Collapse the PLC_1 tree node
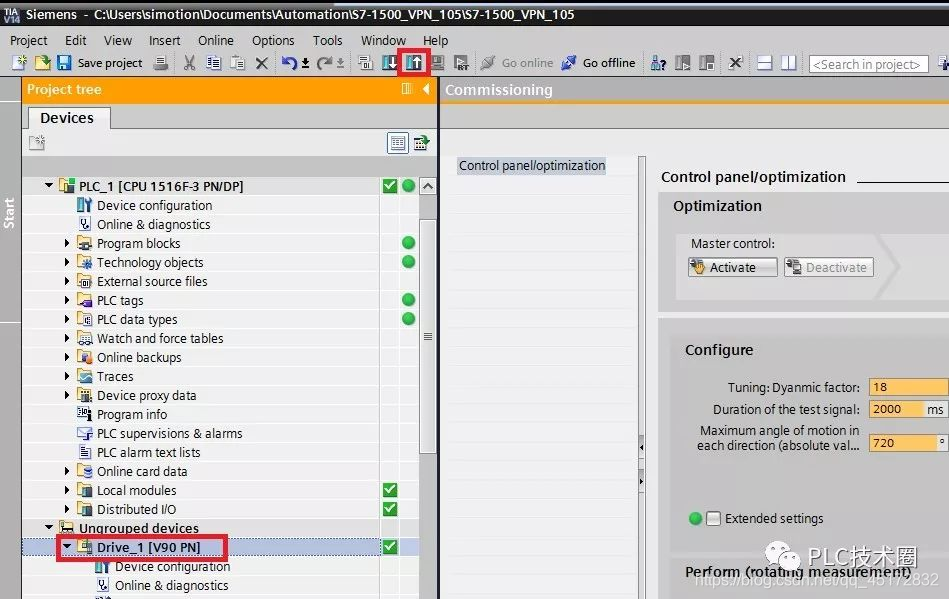 [49, 185]
